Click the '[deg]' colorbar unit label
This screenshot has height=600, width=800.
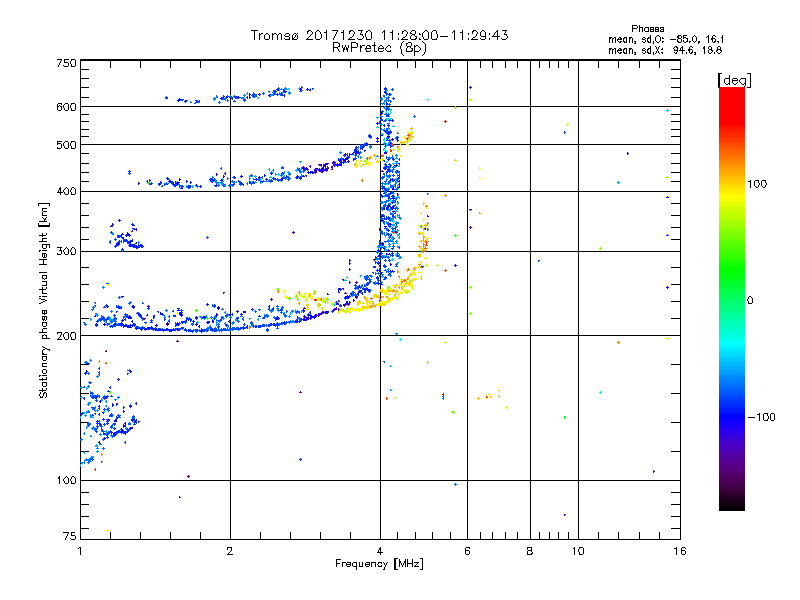734,80
